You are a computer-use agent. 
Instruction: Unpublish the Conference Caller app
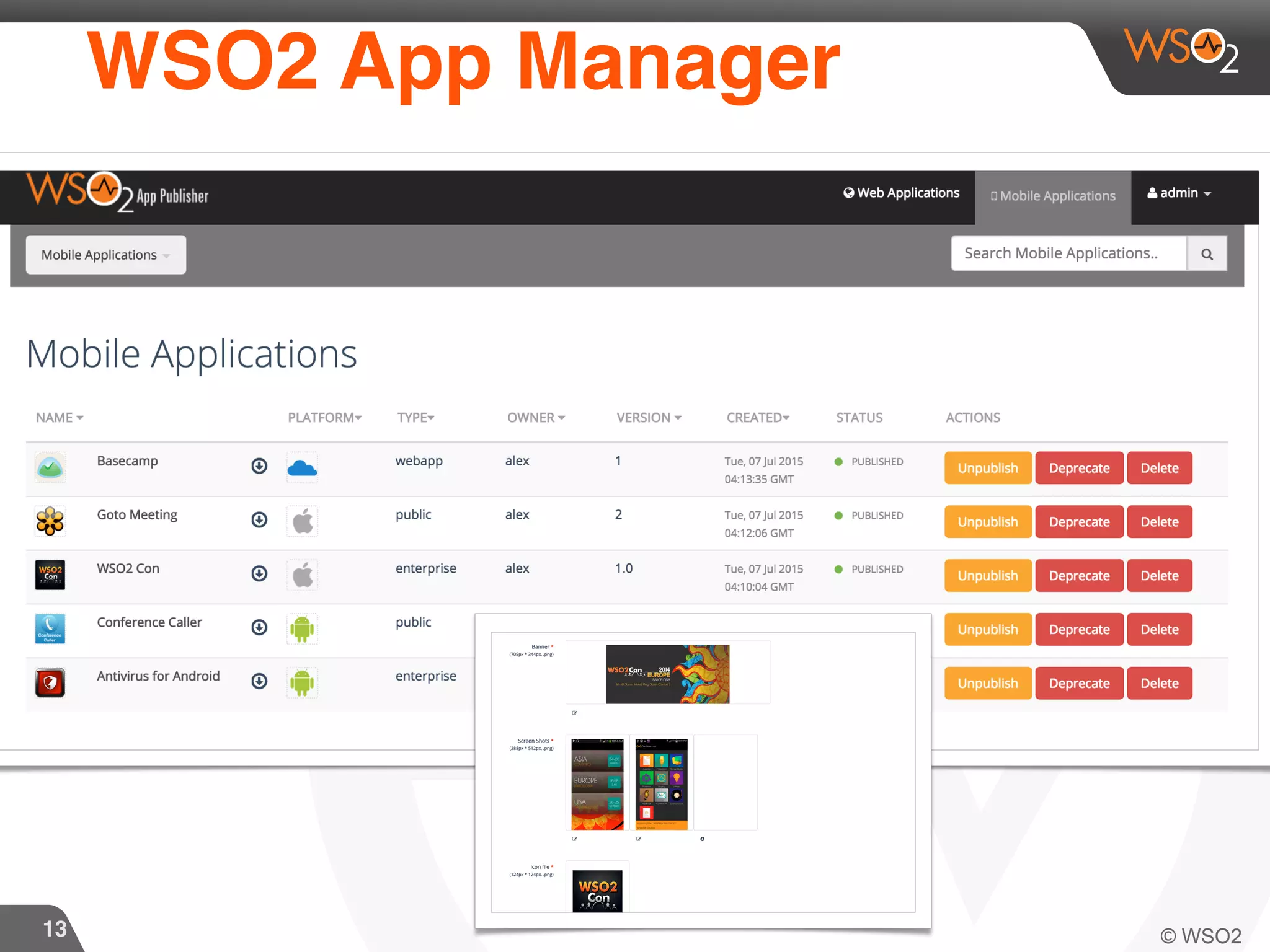(x=988, y=630)
